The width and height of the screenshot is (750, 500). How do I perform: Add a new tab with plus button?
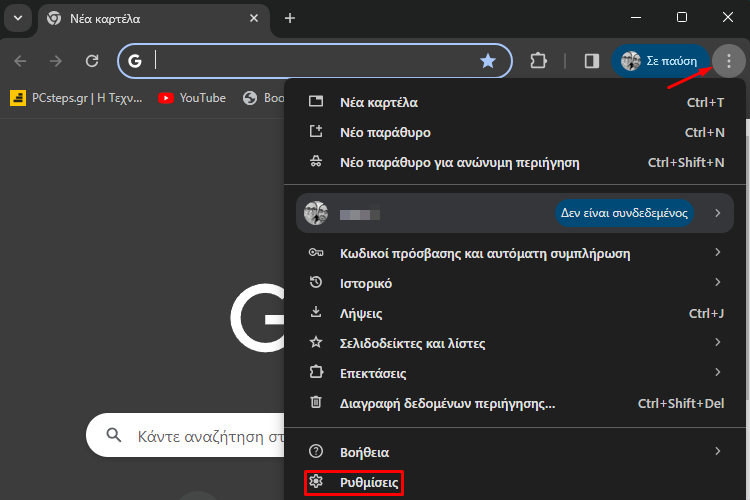pos(289,18)
